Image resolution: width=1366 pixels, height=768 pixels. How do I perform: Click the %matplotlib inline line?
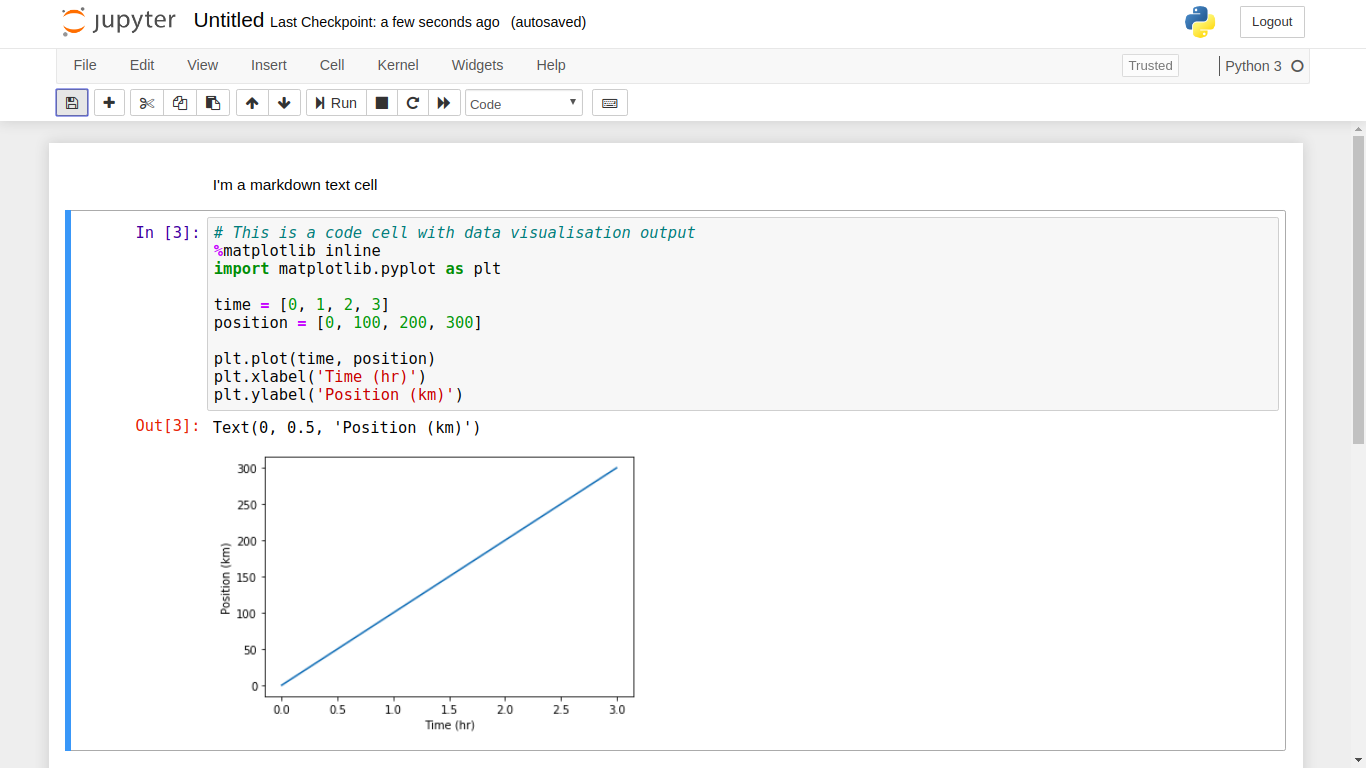tap(297, 251)
